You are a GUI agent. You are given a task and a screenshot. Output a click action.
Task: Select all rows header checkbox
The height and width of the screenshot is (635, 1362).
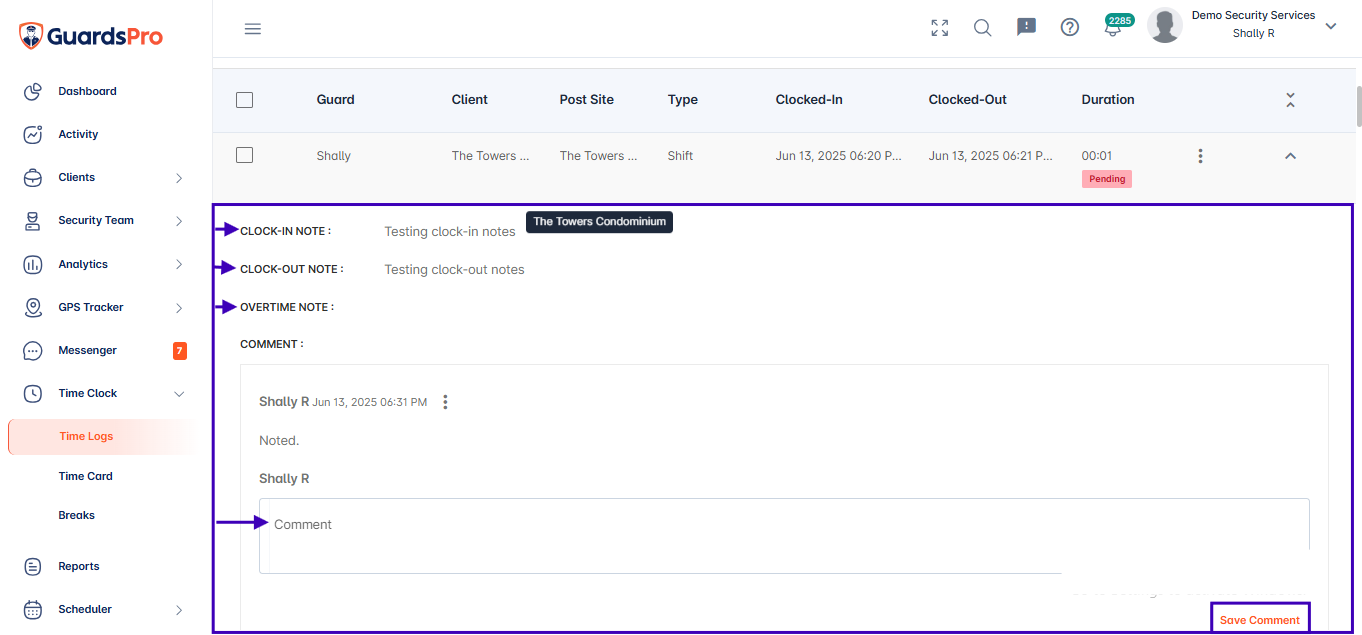[244, 100]
